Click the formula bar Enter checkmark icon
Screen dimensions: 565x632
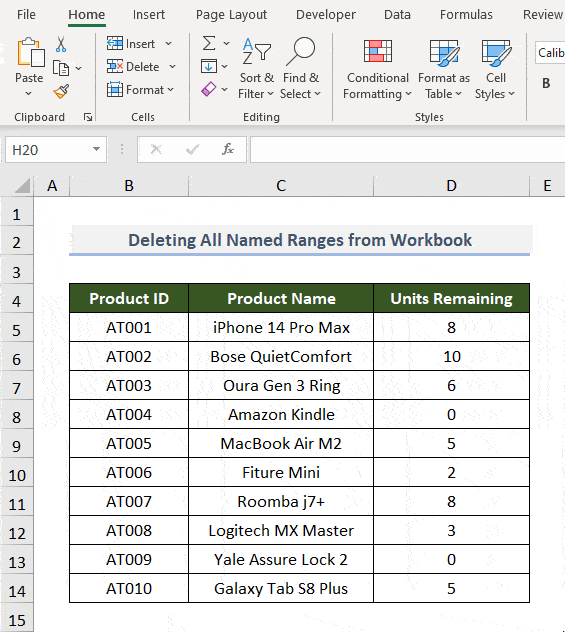pos(193,150)
